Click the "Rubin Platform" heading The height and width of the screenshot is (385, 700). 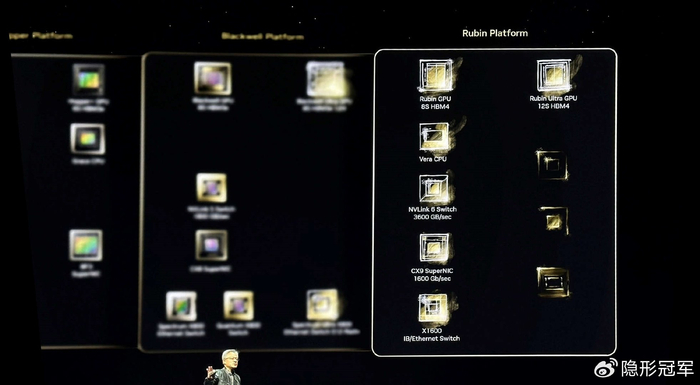point(495,33)
